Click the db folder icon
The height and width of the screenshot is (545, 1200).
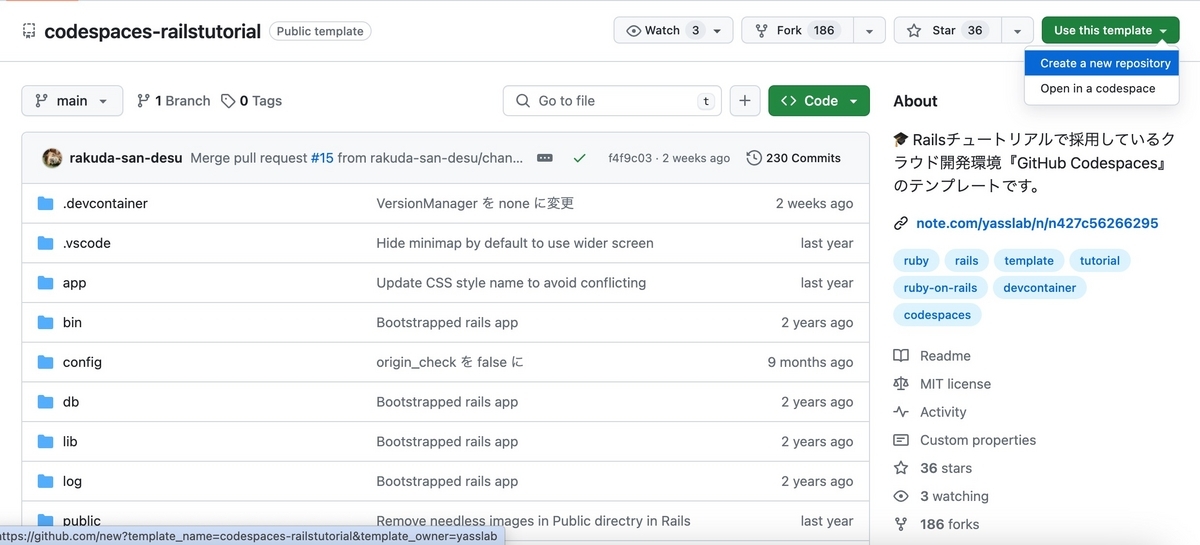coord(45,402)
